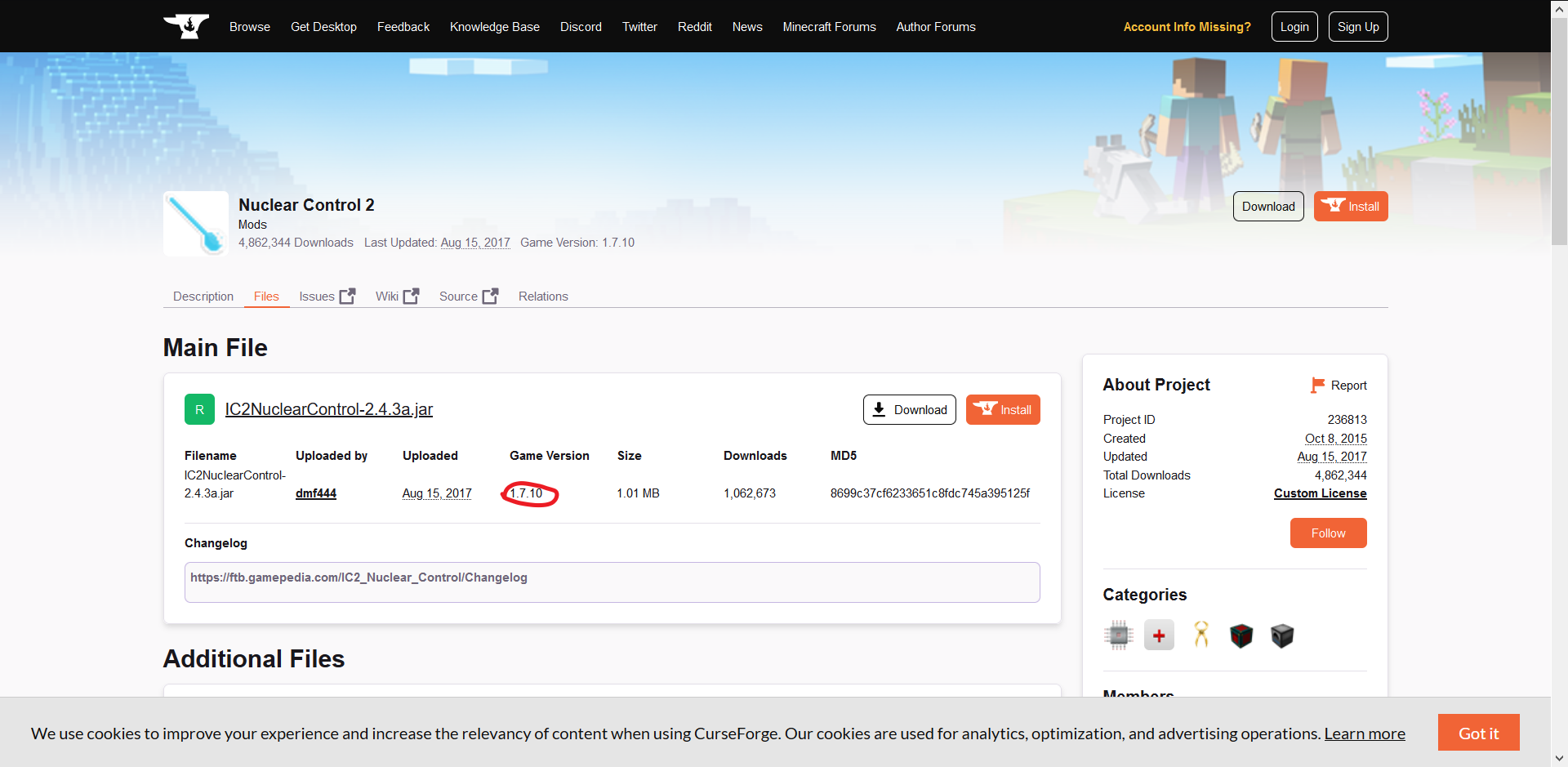Open the Relations tab

[543, 297]
